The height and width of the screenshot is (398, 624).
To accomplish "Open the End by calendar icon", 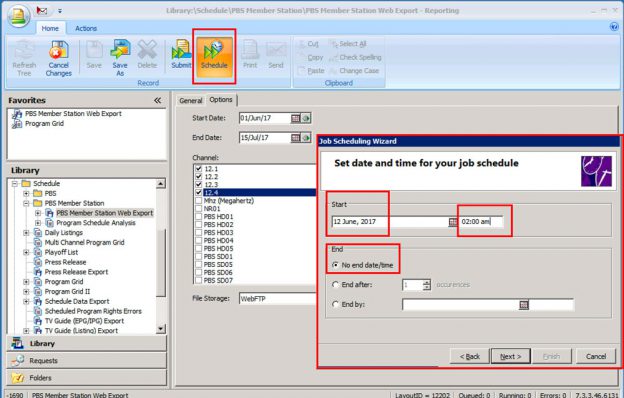I will click(524, 305).
